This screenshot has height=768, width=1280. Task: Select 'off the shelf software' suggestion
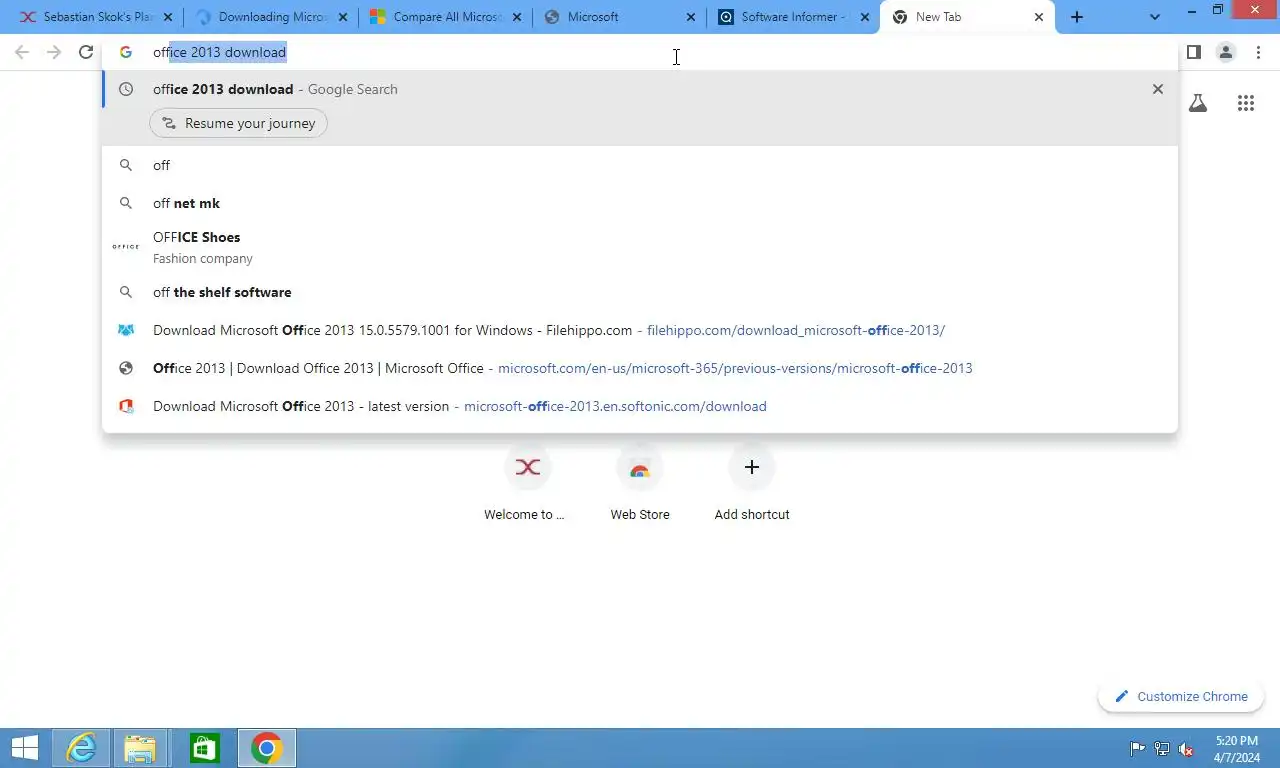[640, 292]
